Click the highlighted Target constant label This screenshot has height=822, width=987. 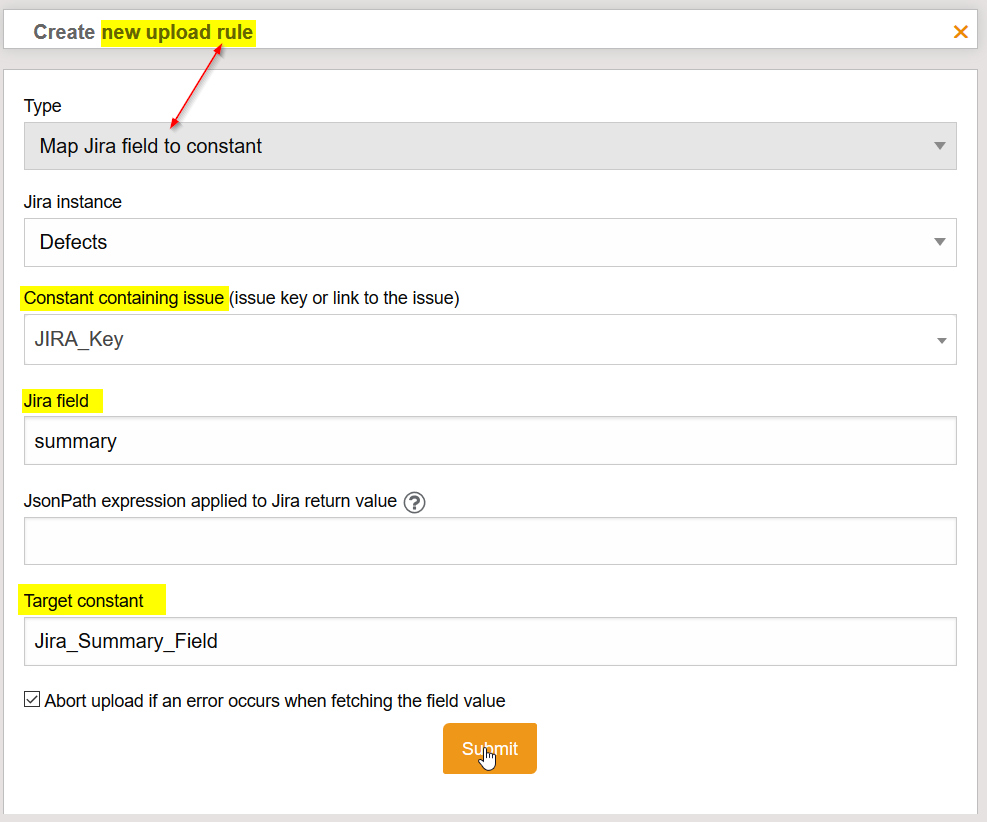(x=84, y=601)
